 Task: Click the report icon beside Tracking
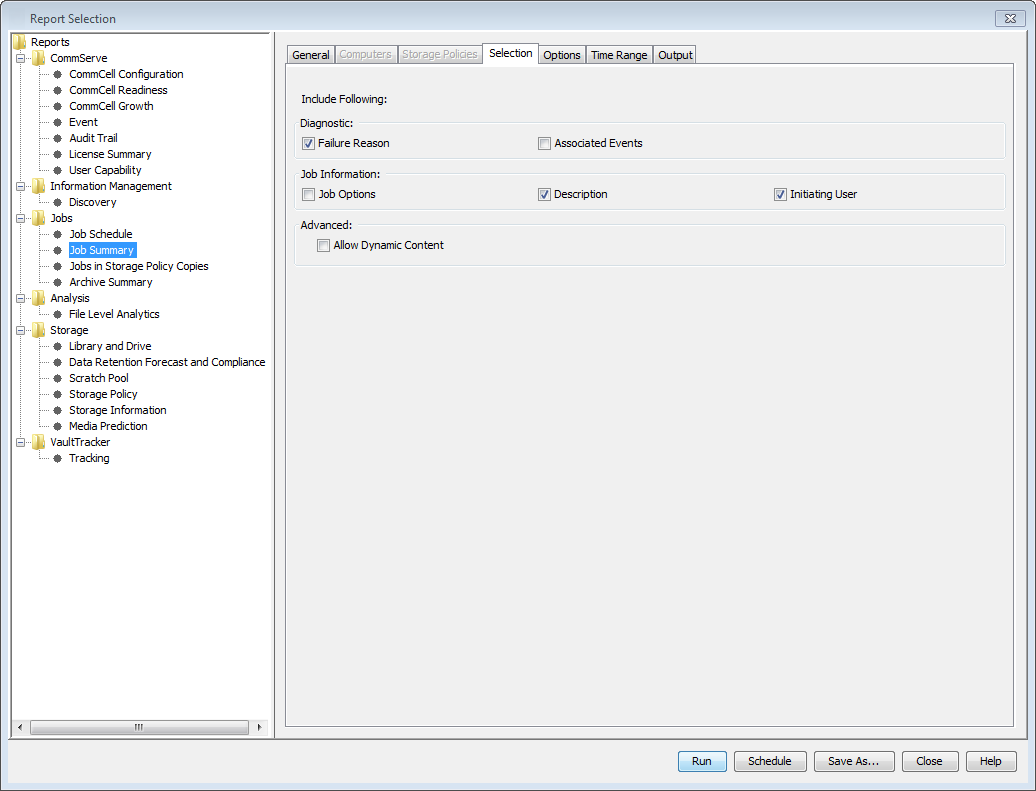pos(57,458)
